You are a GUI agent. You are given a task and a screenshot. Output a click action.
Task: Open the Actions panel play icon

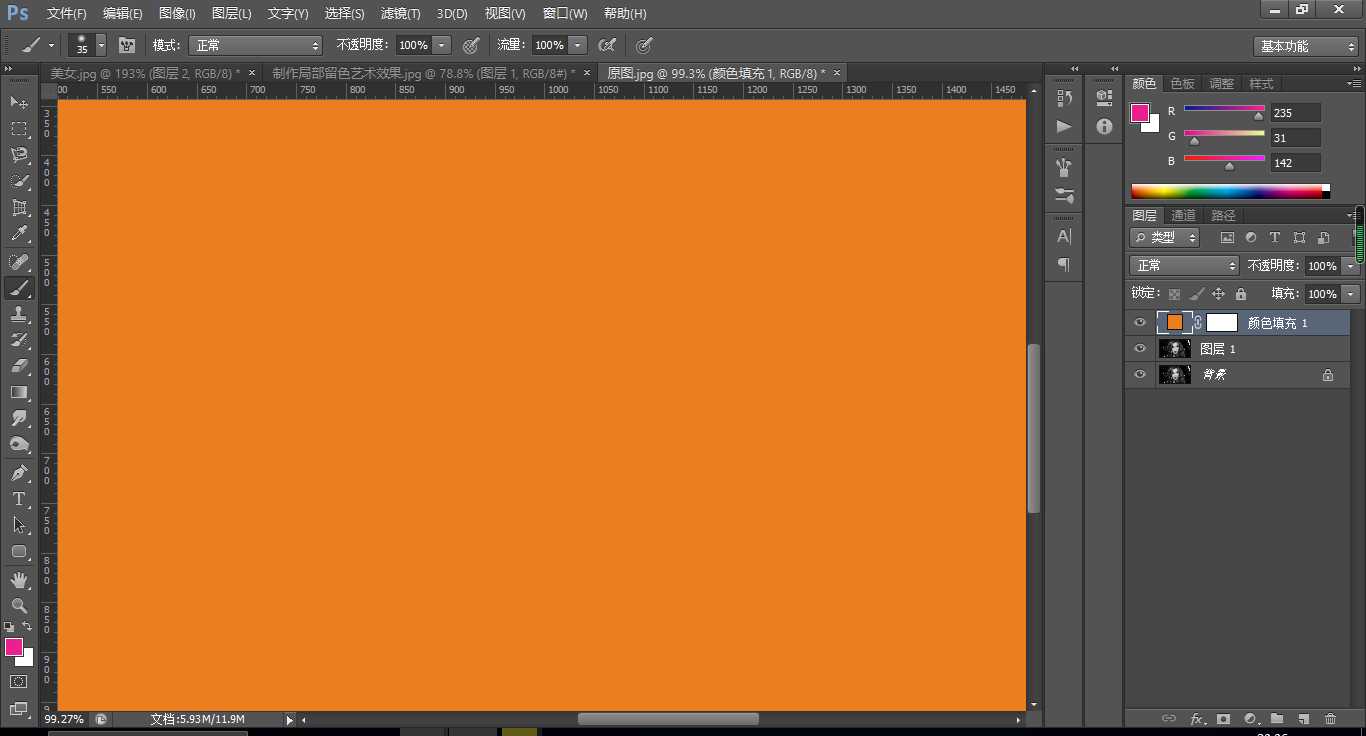point(1064,126)
